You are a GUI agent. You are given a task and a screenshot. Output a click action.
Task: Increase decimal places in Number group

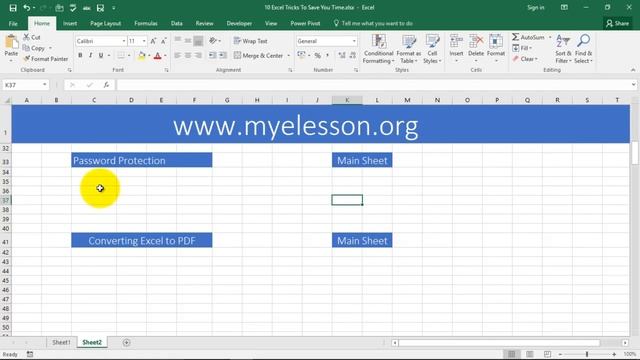[x=342, y=55]
